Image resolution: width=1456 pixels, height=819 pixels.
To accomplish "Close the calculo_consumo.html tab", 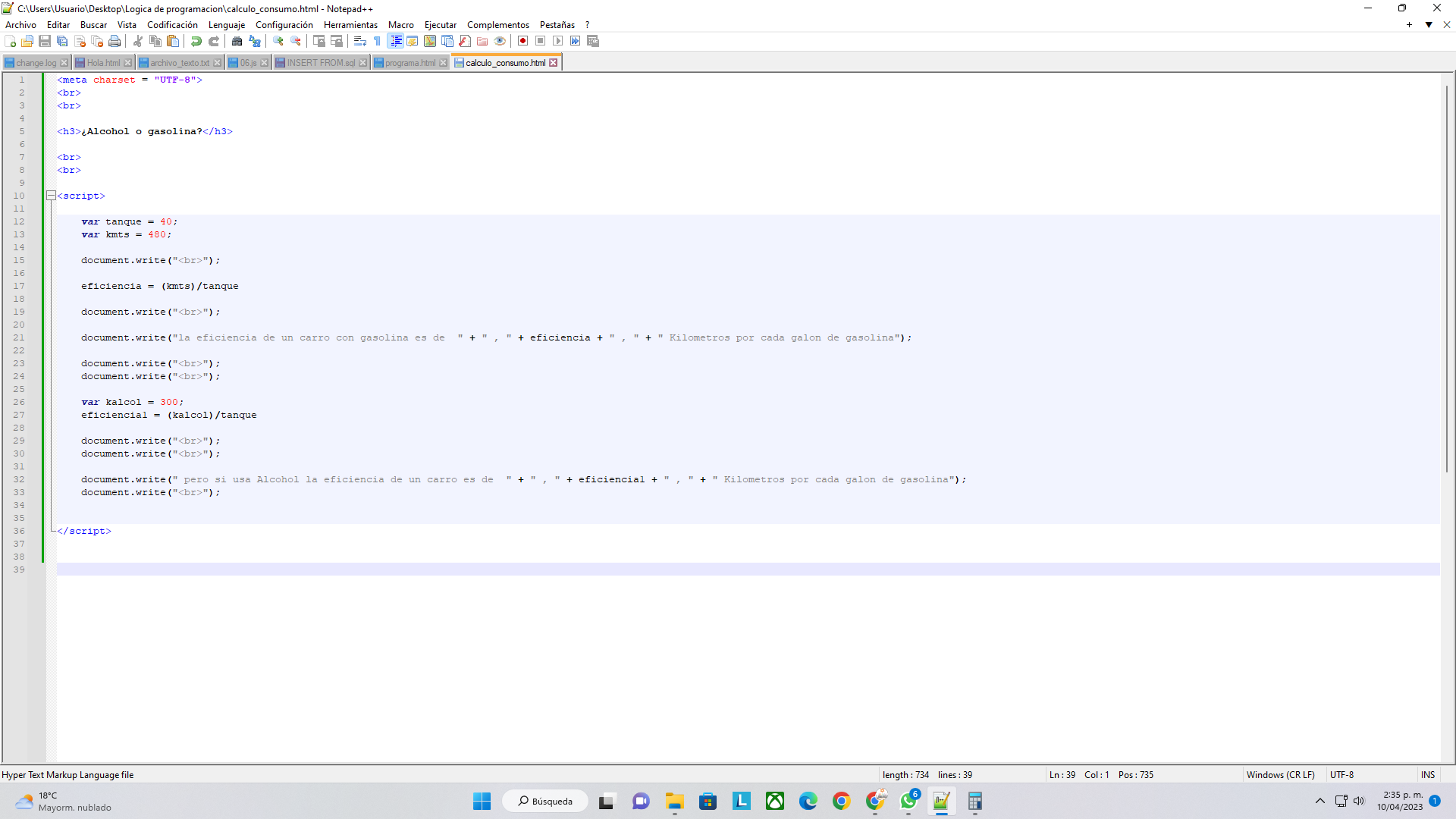I will click(554, 63).
